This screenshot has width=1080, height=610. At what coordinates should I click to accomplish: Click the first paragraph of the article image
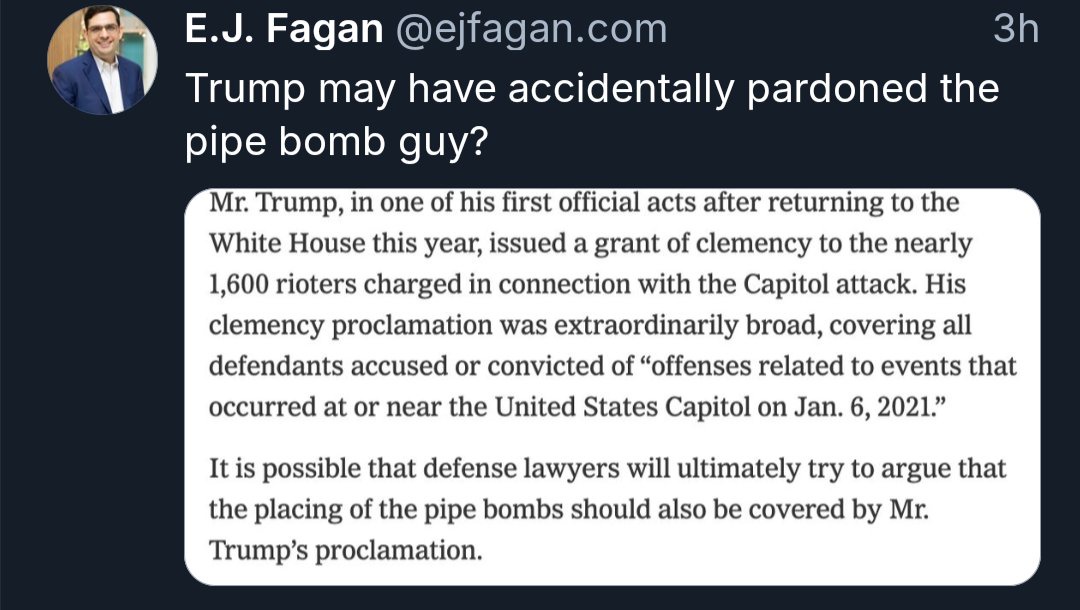pos(610,305)
